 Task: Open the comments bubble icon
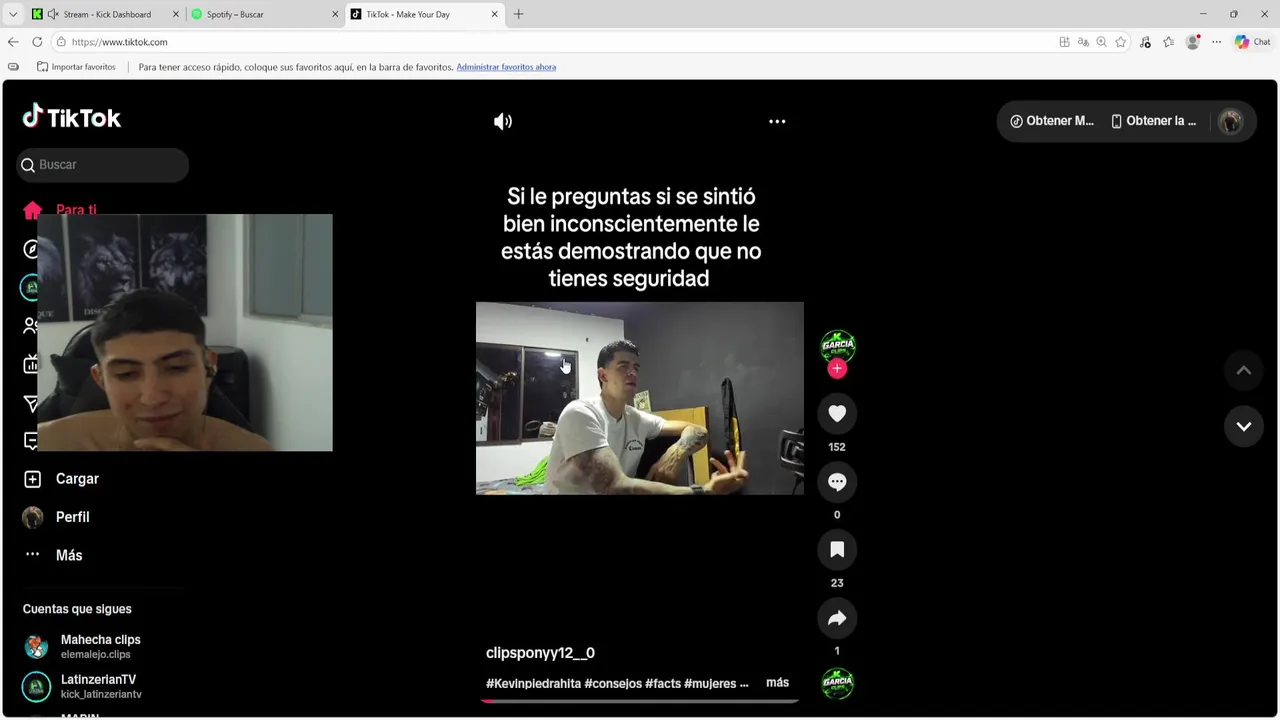(837, 482)
